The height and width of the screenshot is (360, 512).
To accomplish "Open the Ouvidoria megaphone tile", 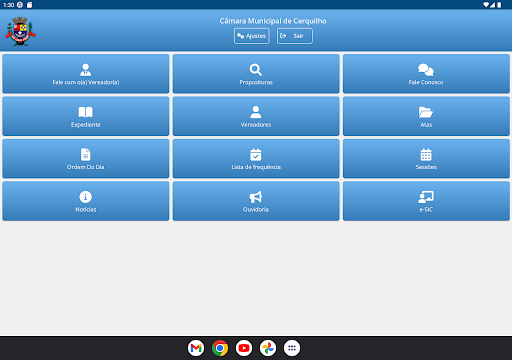I will (x=256, y=201).
